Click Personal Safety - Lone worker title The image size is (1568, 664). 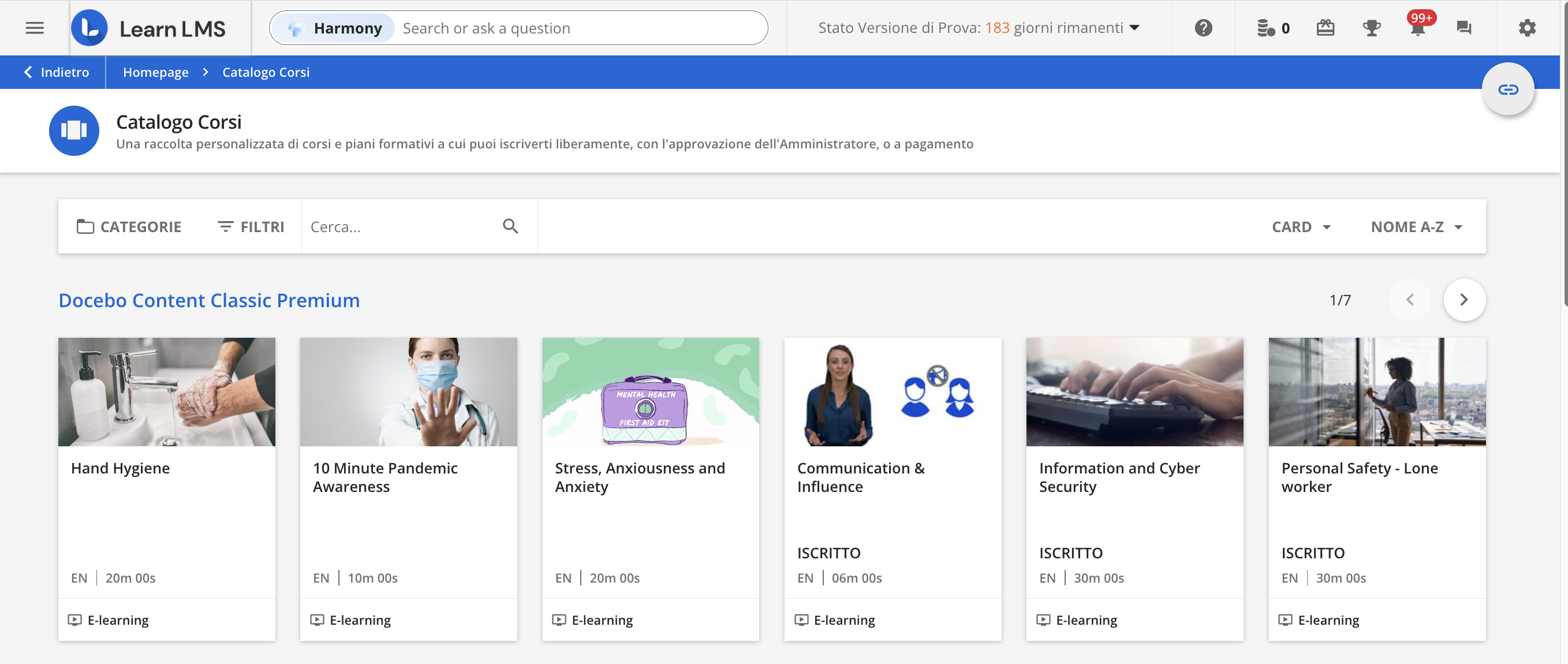[1359, 477]
